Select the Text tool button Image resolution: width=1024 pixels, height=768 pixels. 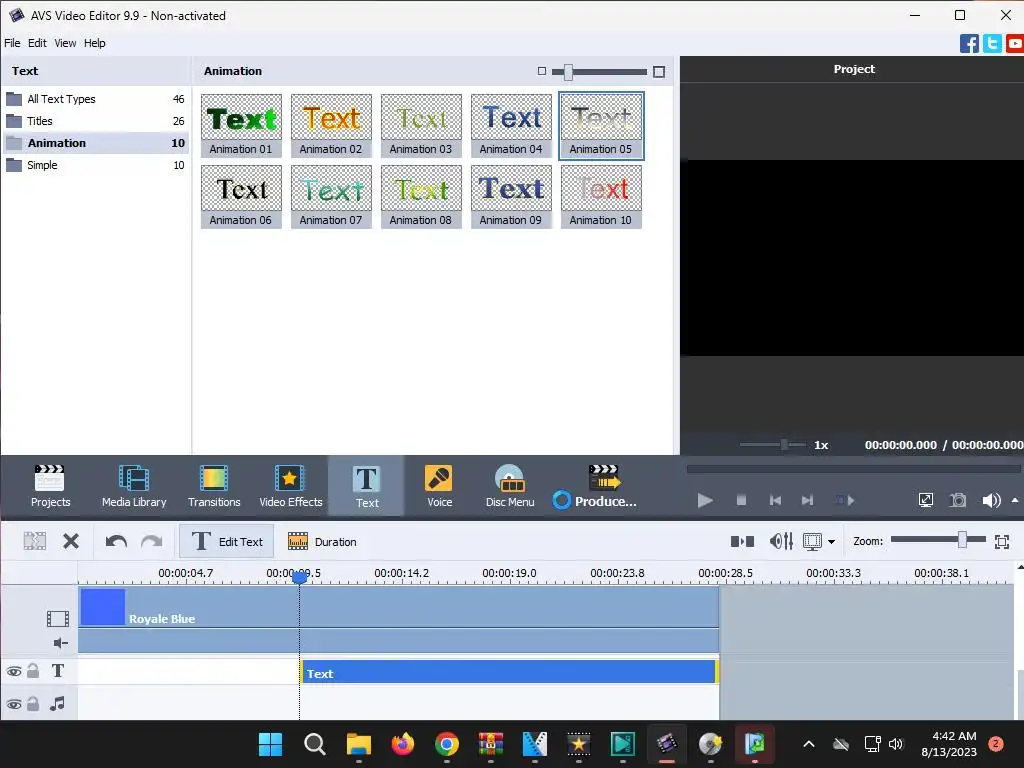(x=366, y=486)
